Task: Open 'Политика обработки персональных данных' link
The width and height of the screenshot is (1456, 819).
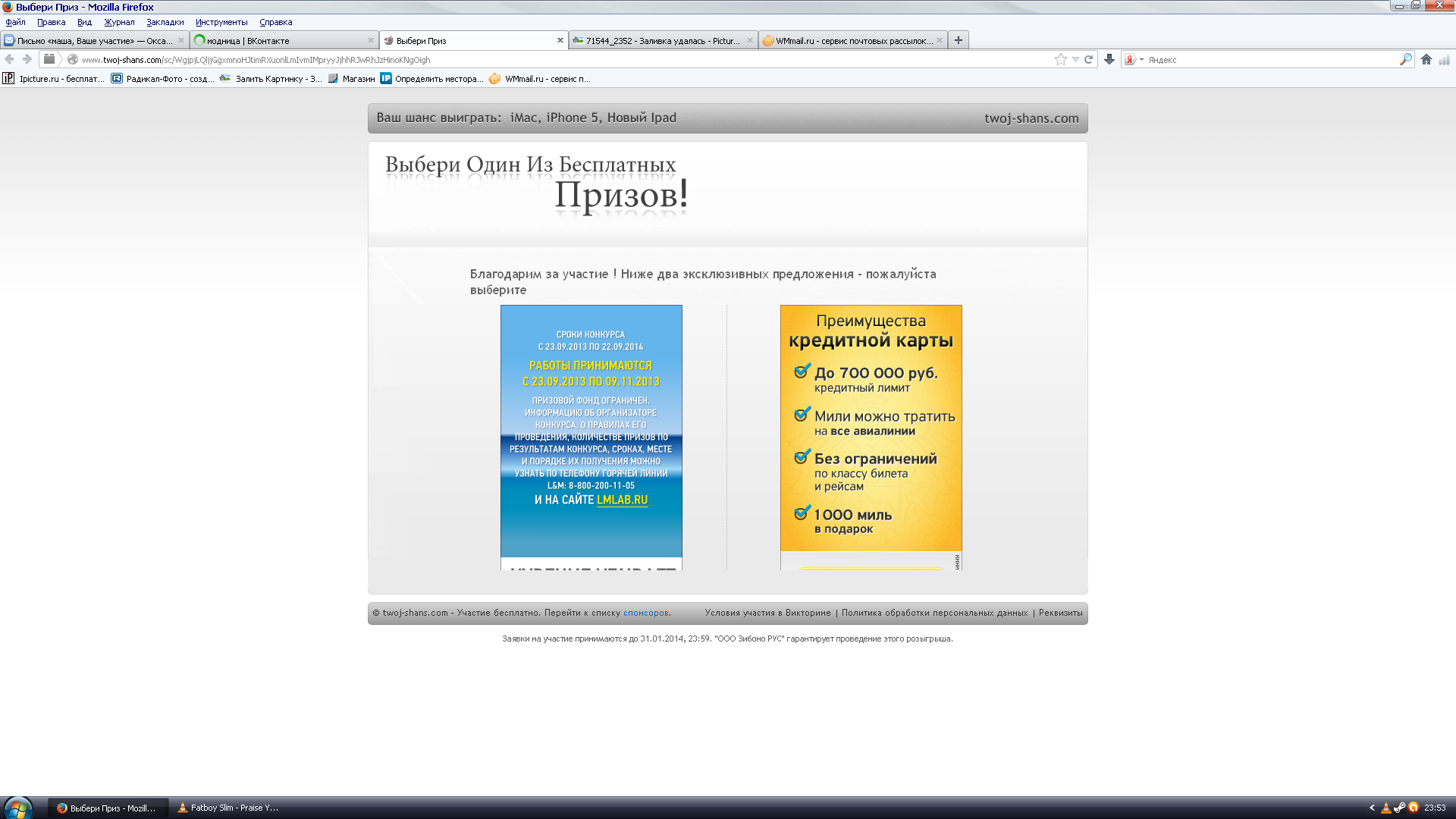Action: point(934,613)
